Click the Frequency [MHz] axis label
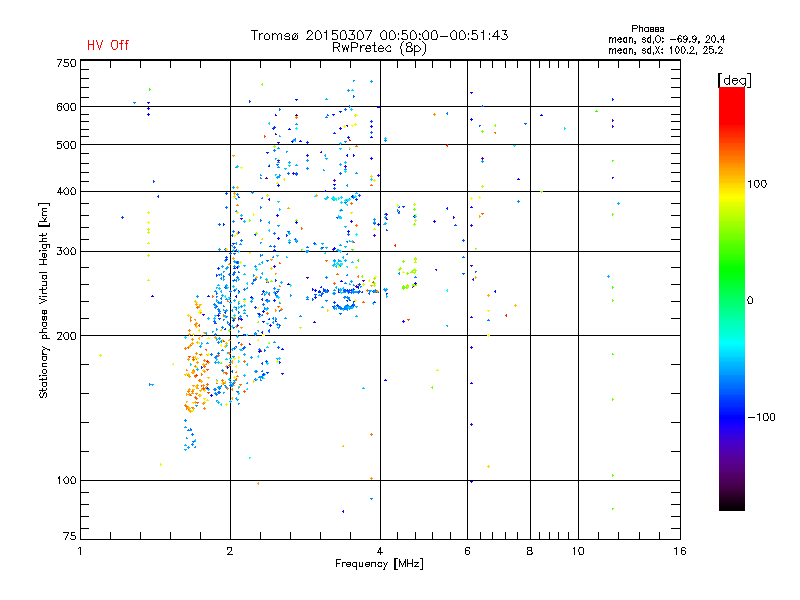 (379, 565)
